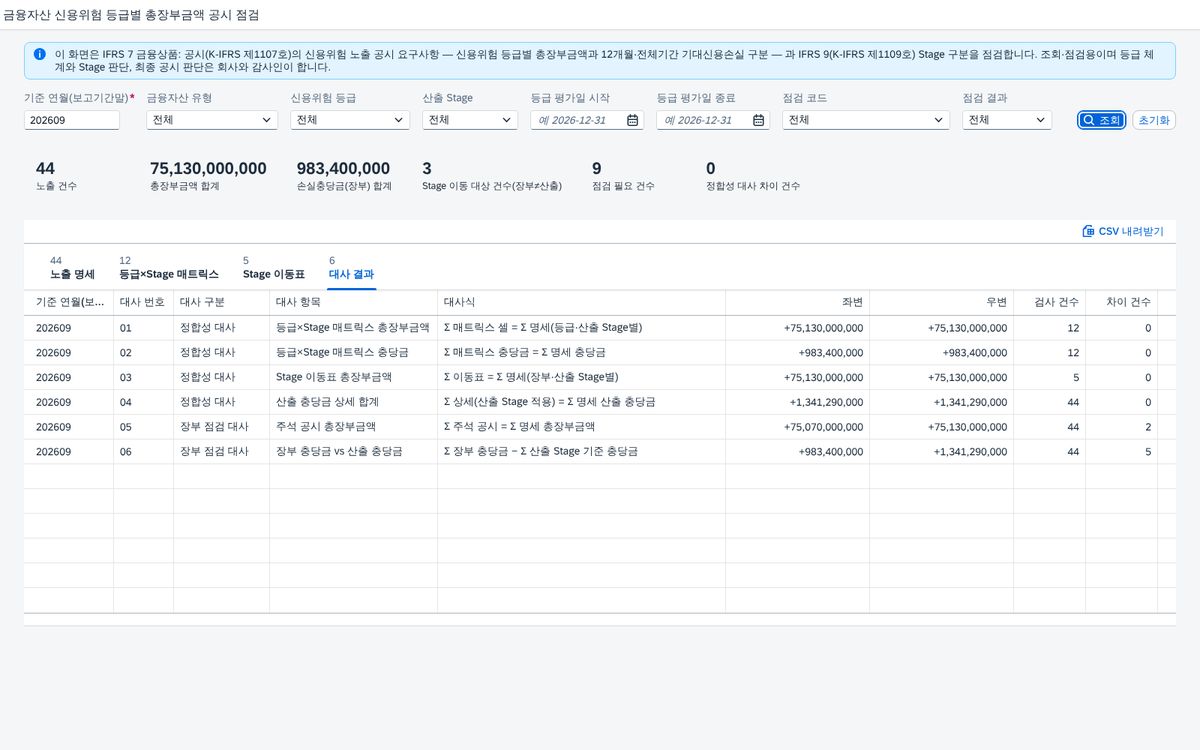
Task: Click the 산출 충당금 상세 합계 cell
Action: click(353, 402)
